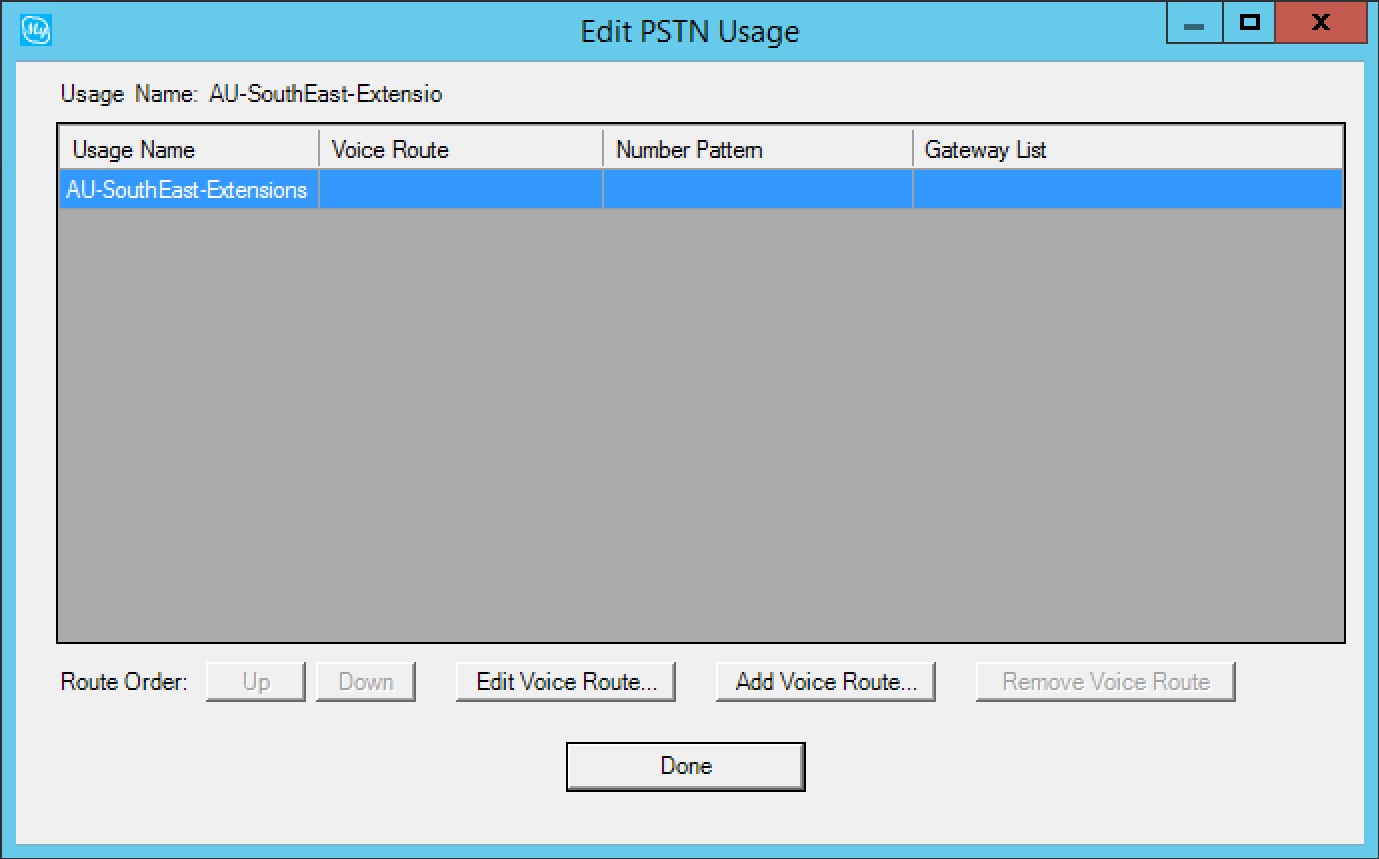The image size is (1379, 859).
Task: Click the Gateway List column header
Action: coord(1128,150)
